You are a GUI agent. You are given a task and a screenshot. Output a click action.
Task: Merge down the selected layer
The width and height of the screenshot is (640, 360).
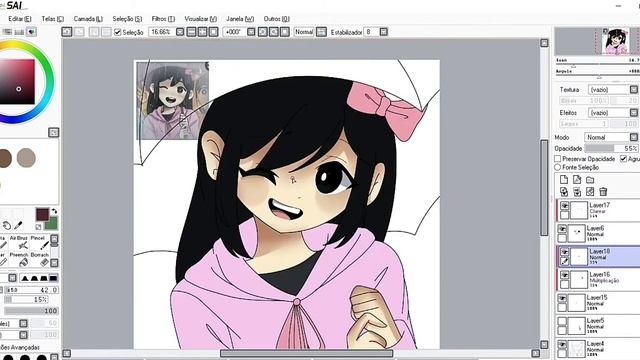[577, 191]
